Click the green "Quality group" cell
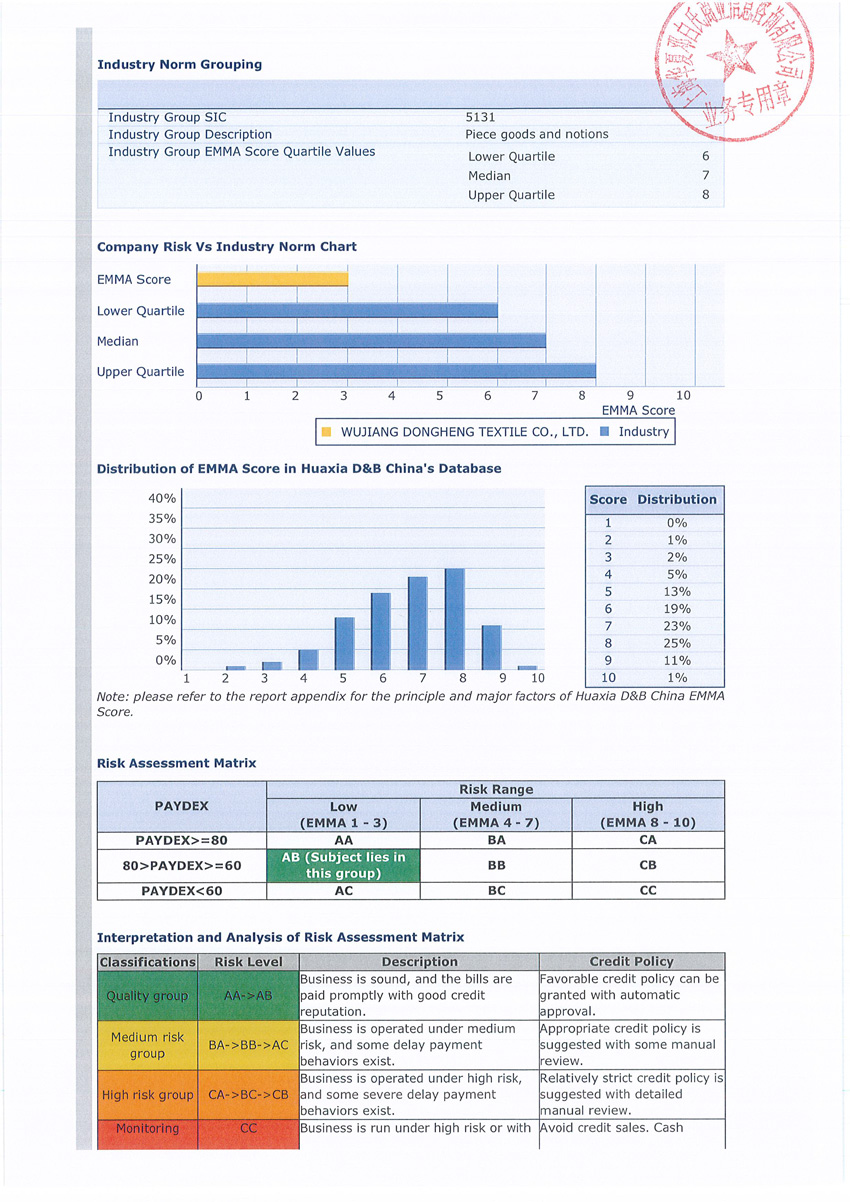Viewport: 850px width, 1202px height. point(147,996)
